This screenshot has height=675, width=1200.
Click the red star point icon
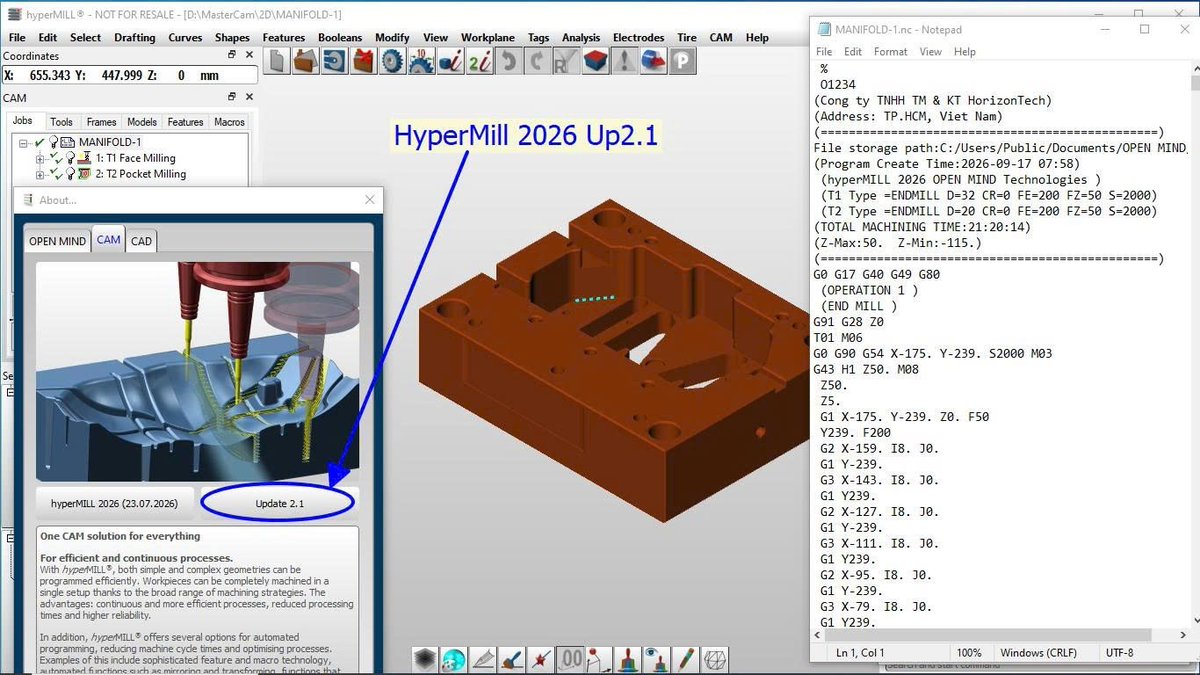coord(542,659)
